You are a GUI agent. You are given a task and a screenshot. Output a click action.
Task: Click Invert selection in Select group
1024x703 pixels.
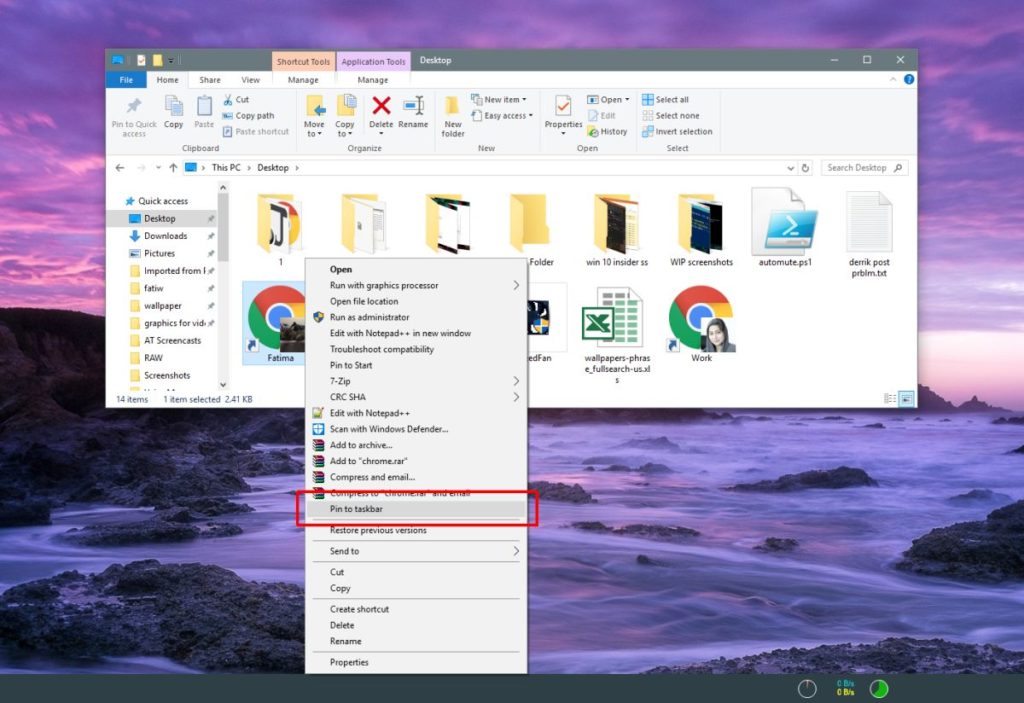click(x=677, y=131)
